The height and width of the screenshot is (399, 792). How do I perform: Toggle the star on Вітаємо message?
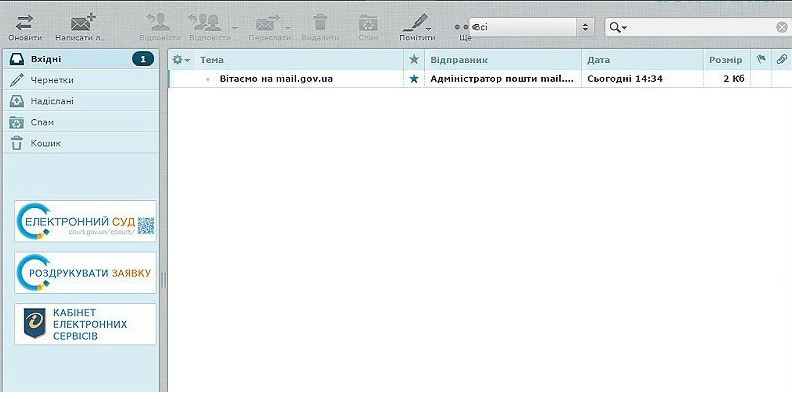(x=414, y=79)
